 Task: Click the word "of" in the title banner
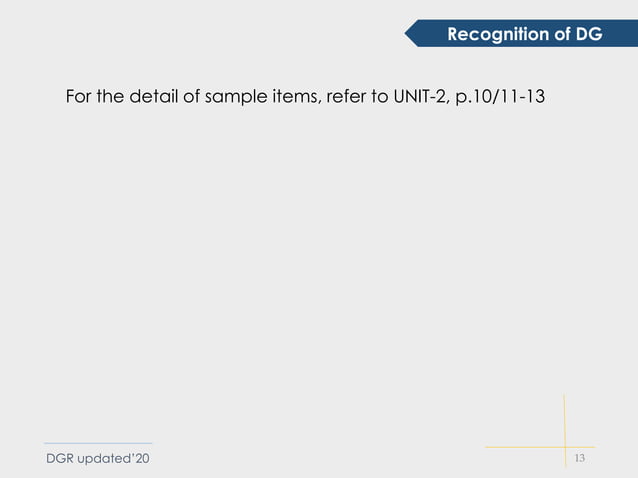[x=562, y=34]
